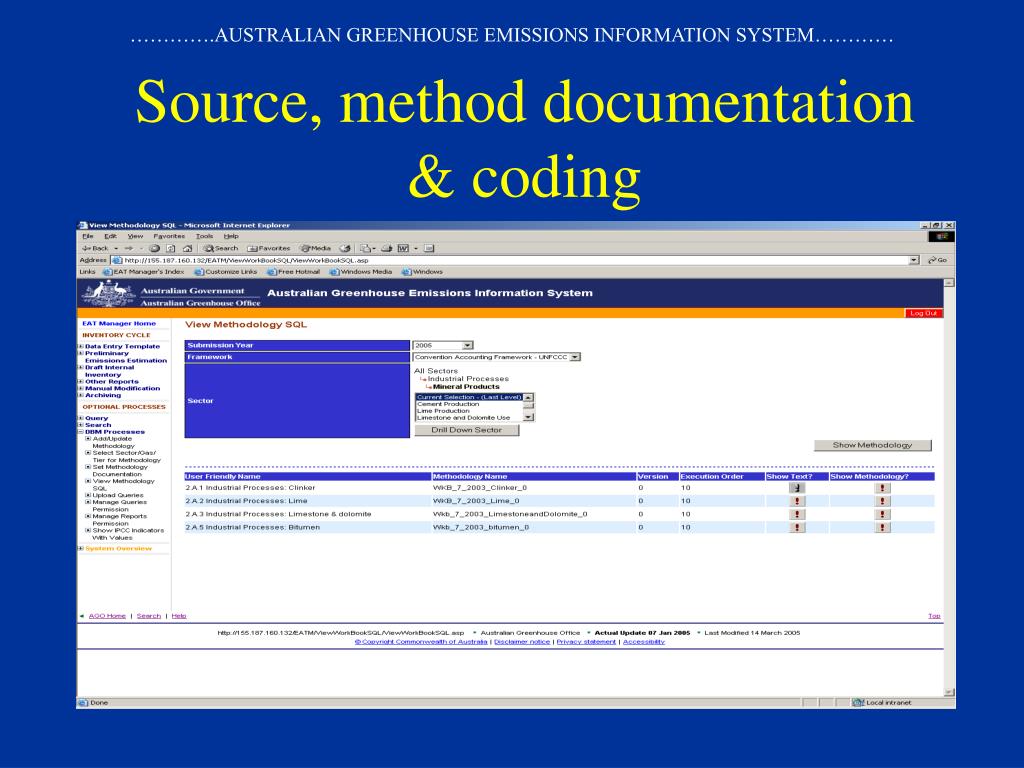
Task: Click the browser address URL field
Action: [510, 261]
